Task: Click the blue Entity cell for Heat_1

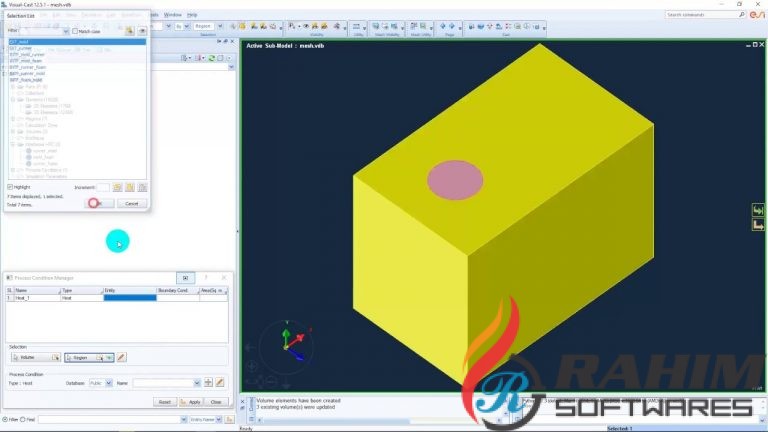Action: (130, 298)
